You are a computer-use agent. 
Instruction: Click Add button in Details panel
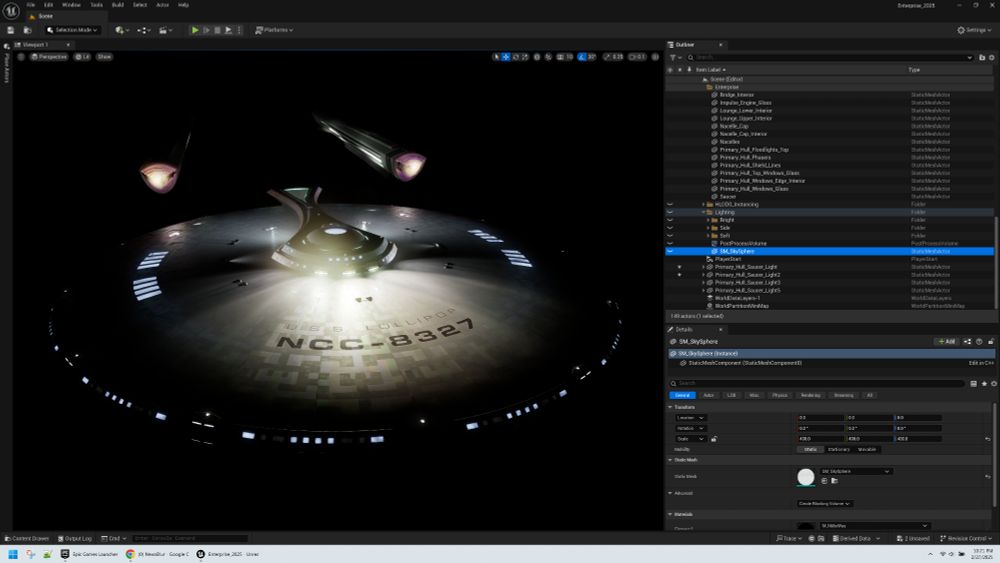(x=946, y=342)
